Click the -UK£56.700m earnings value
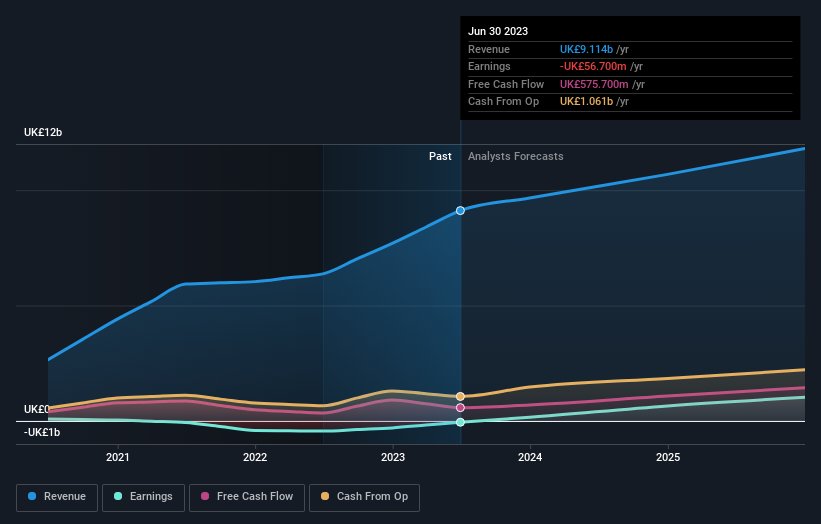This screenshot has width=821, height=524. (x=593, y=66)
